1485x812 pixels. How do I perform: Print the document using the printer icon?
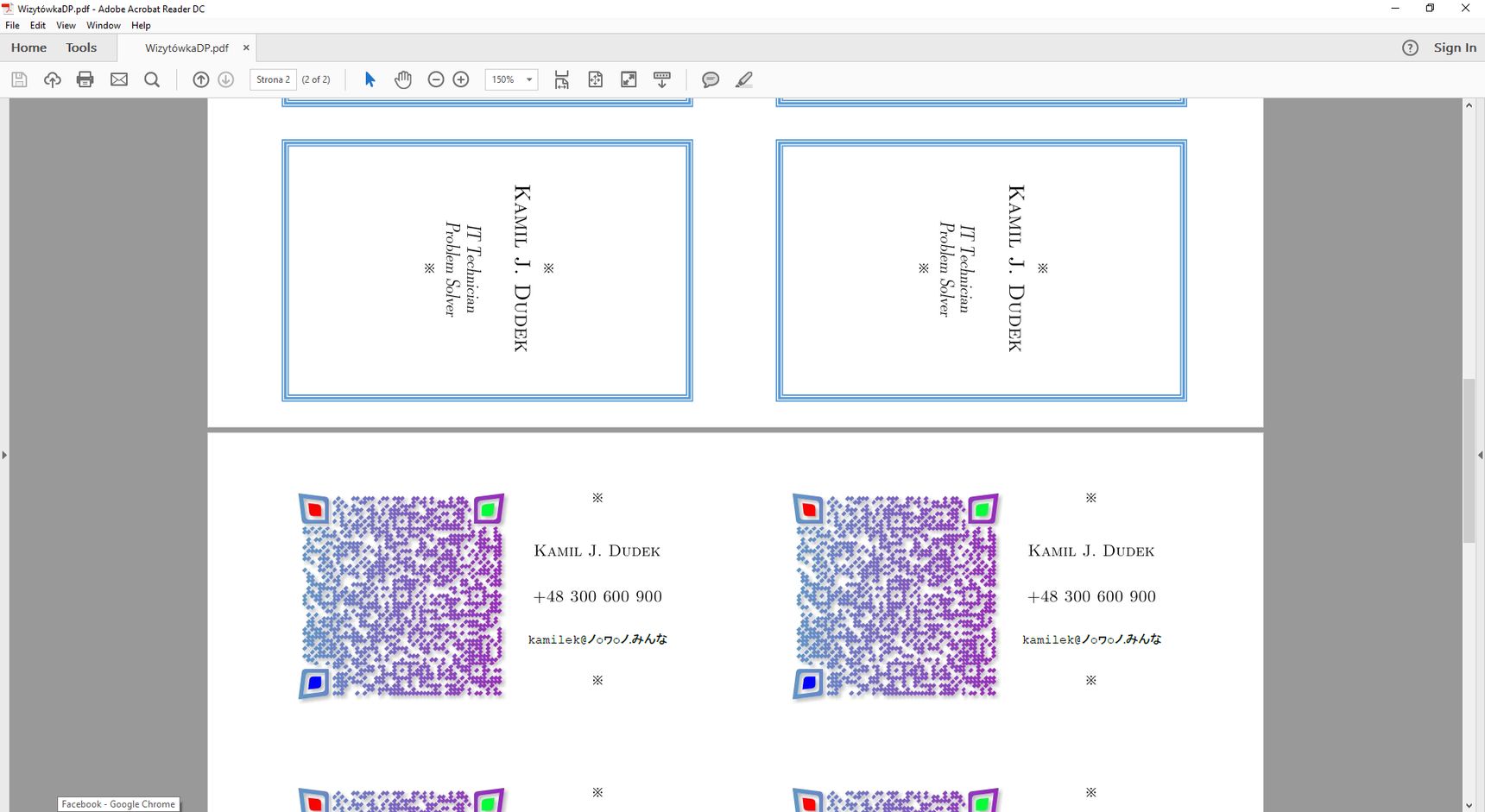[x=85, y=79]
